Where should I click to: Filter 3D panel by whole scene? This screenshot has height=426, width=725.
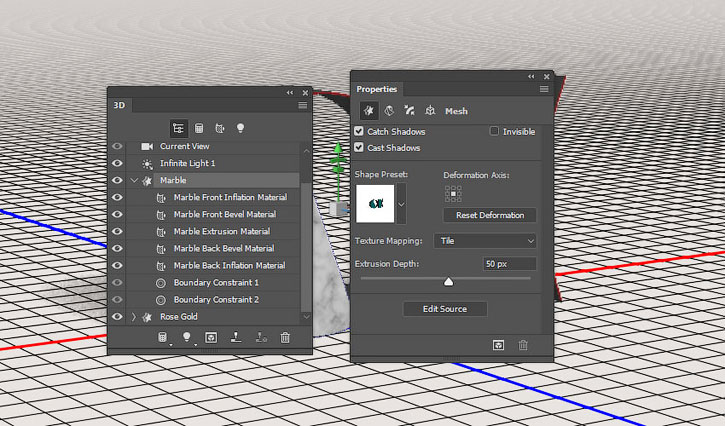click(178, 128)
